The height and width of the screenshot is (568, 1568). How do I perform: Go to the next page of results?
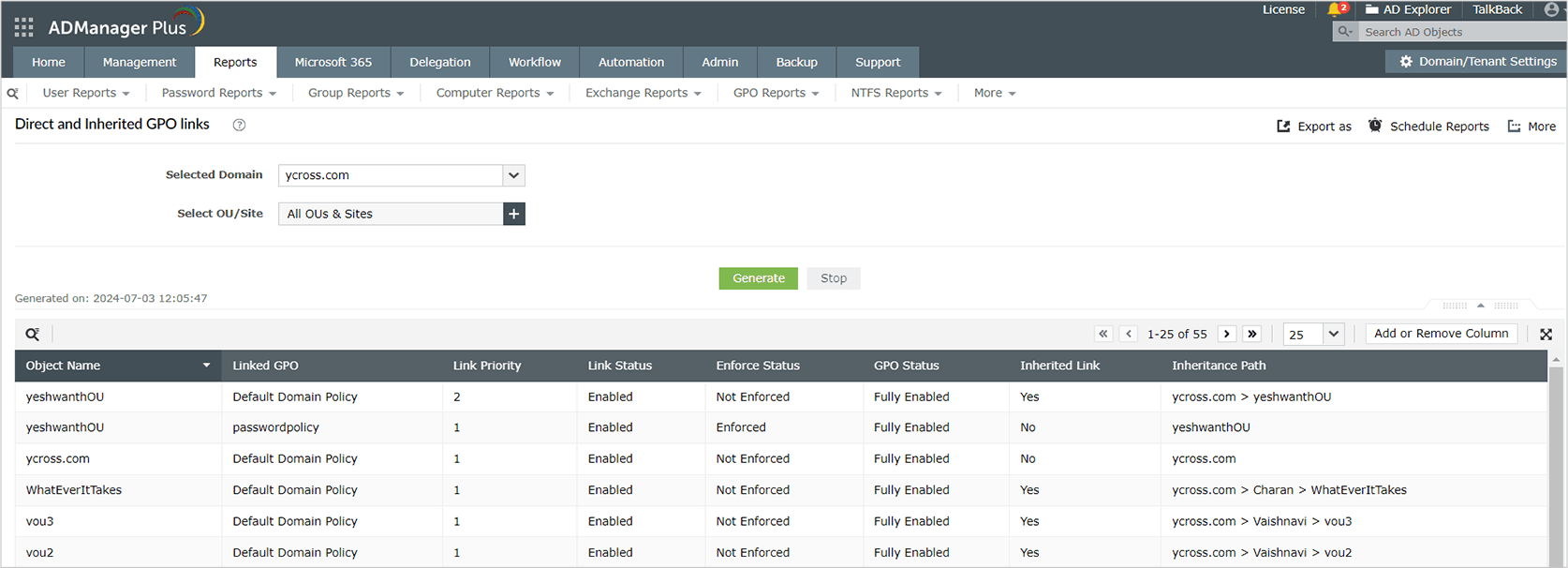click(1227, 334)
